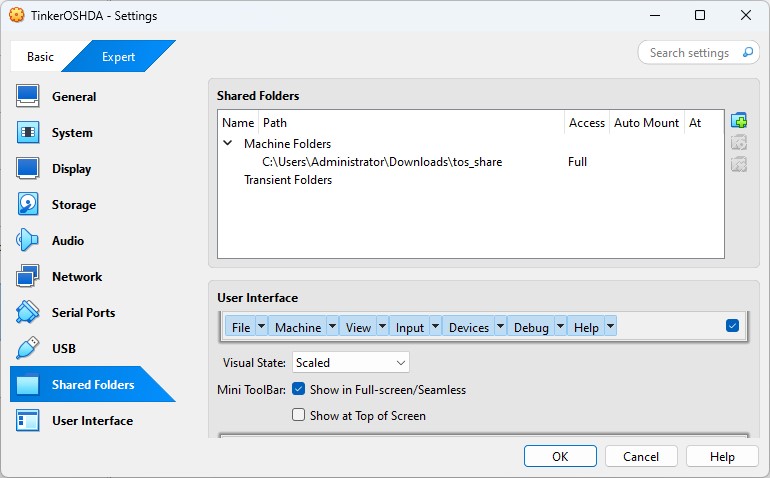This screenshot has height=478, width=770.
Task: Select the tos_share folder path row
Action: coord(471,162)
